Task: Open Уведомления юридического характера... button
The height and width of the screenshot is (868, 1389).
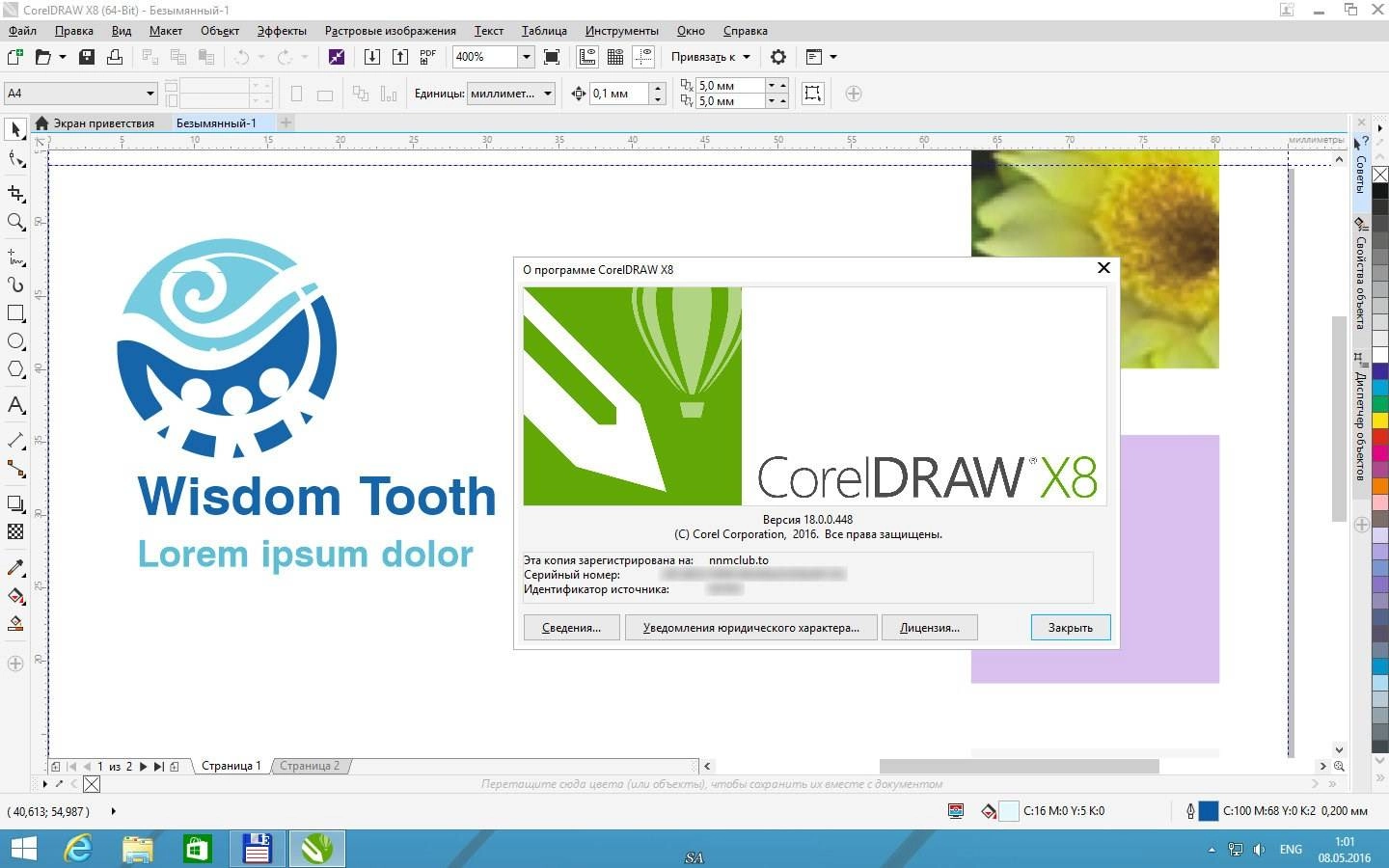Action: (750, 628)
